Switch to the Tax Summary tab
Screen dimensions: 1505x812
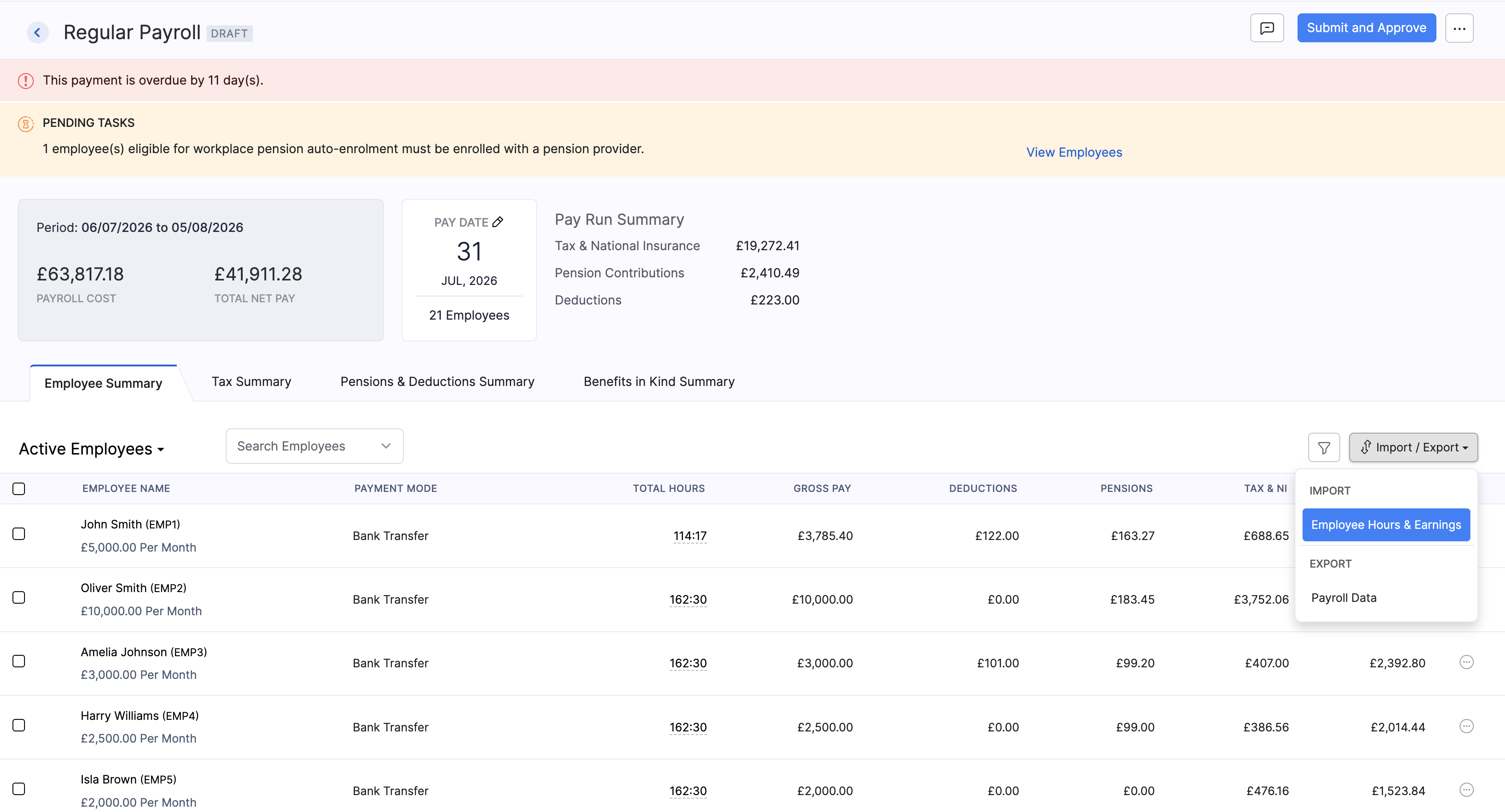[251, 382]
